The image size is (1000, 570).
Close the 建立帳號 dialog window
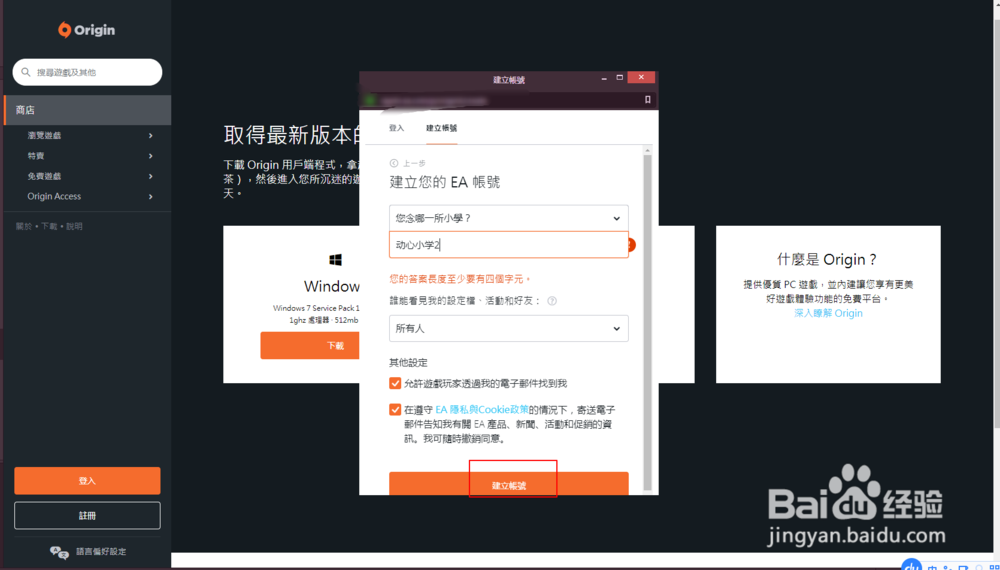(x=641, y=77)
